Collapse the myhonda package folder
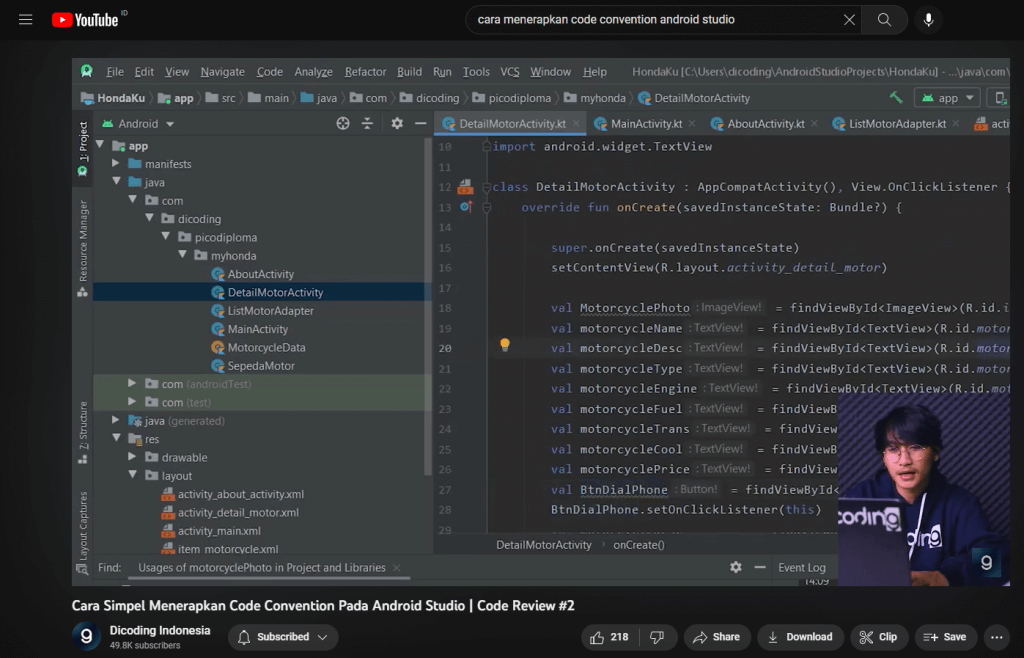The image size is (1024, 658). (x=183, y=256)
